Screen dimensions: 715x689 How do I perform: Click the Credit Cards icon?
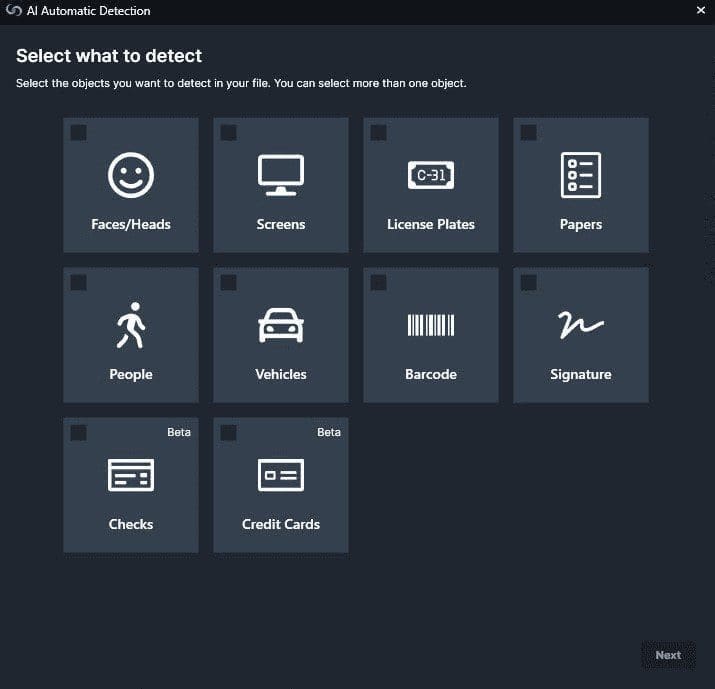point(281,475)
